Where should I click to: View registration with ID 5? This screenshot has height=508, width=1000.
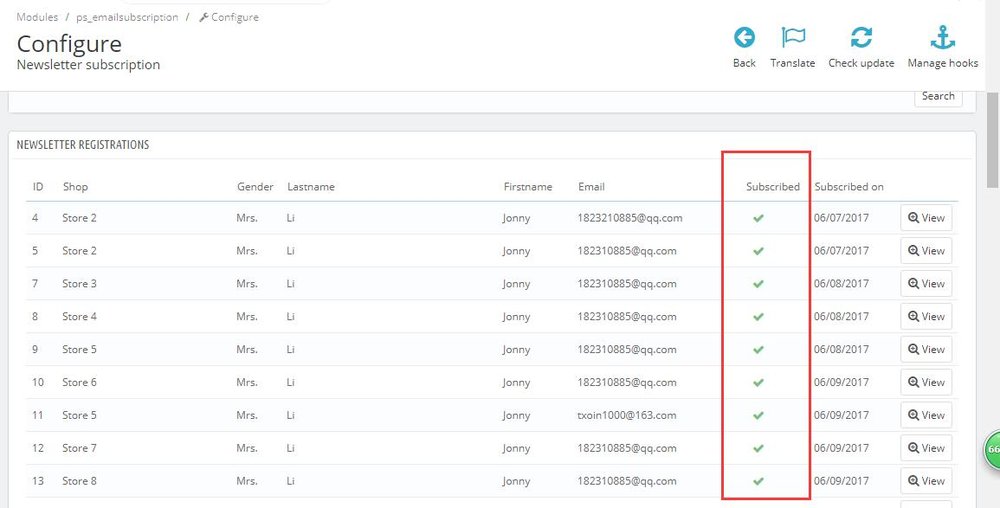coord(926,250)
